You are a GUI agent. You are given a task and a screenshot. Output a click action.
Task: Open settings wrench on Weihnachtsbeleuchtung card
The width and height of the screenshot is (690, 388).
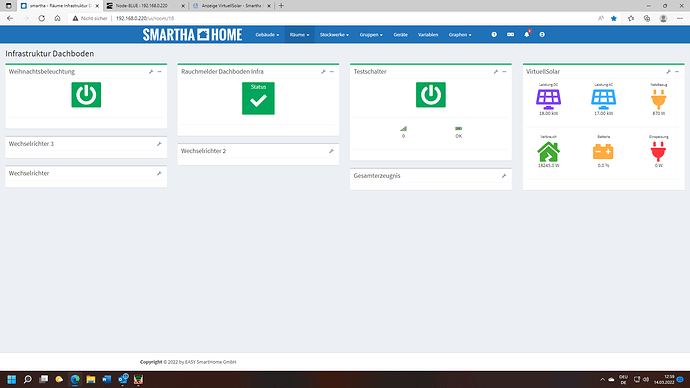pyautogui.click(x=151, y=72)
